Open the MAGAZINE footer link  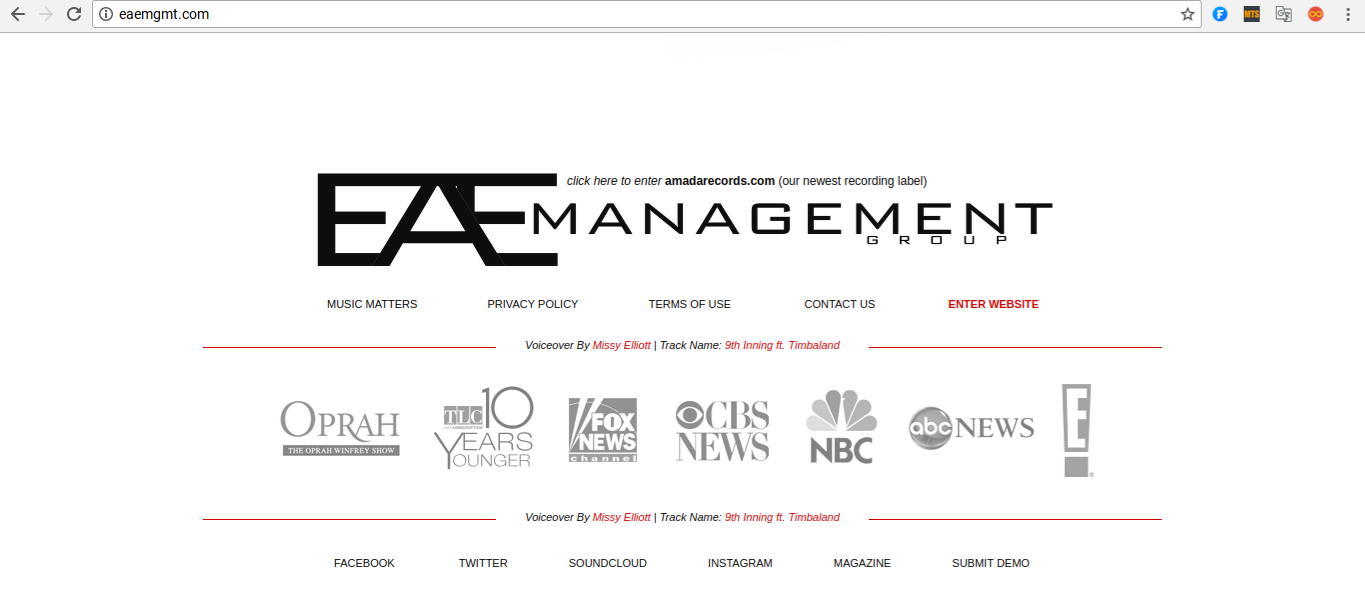pyautogui.click(x=862, y=563)
